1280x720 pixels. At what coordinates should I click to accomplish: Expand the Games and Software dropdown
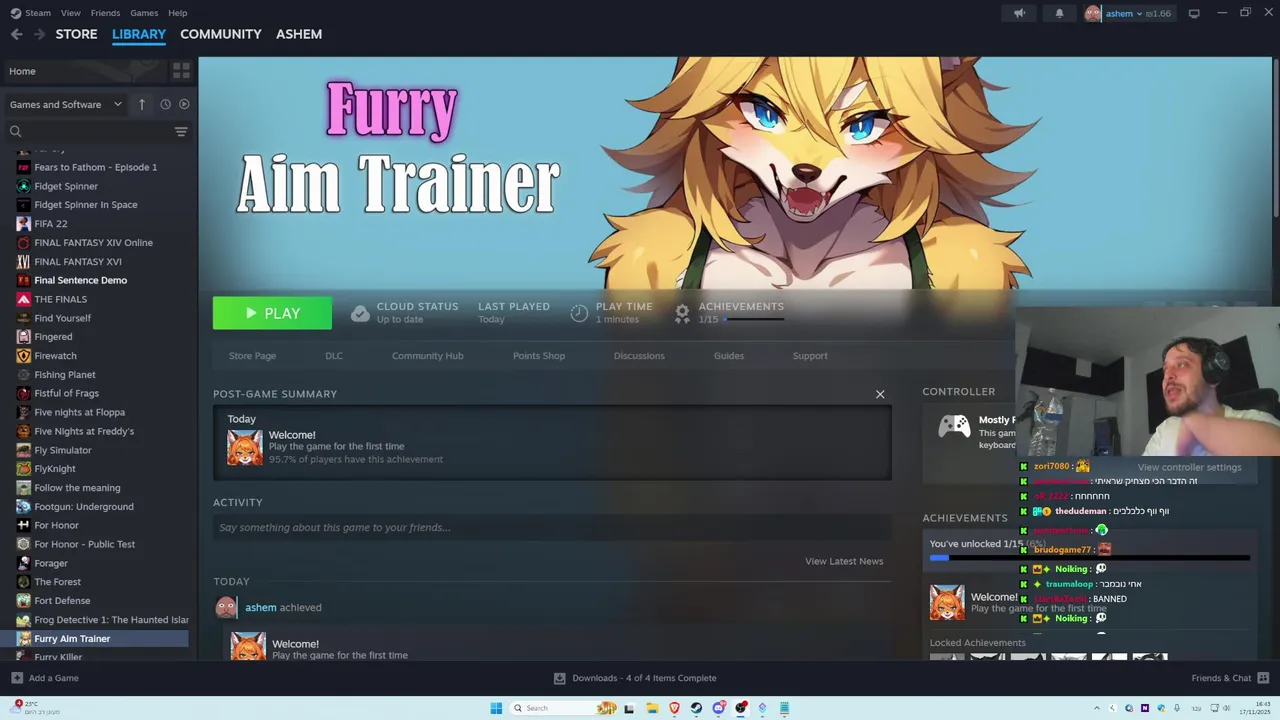[65, 104]
